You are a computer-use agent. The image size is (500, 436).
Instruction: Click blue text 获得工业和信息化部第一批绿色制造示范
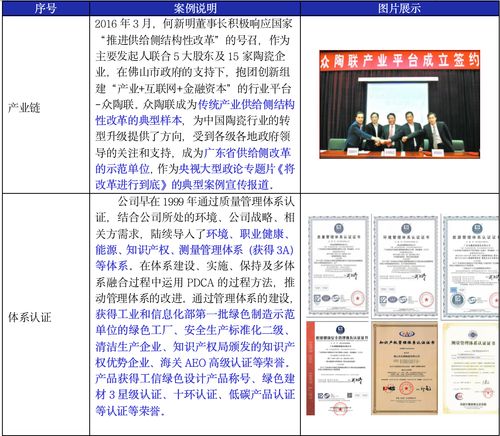coord(195,314)
